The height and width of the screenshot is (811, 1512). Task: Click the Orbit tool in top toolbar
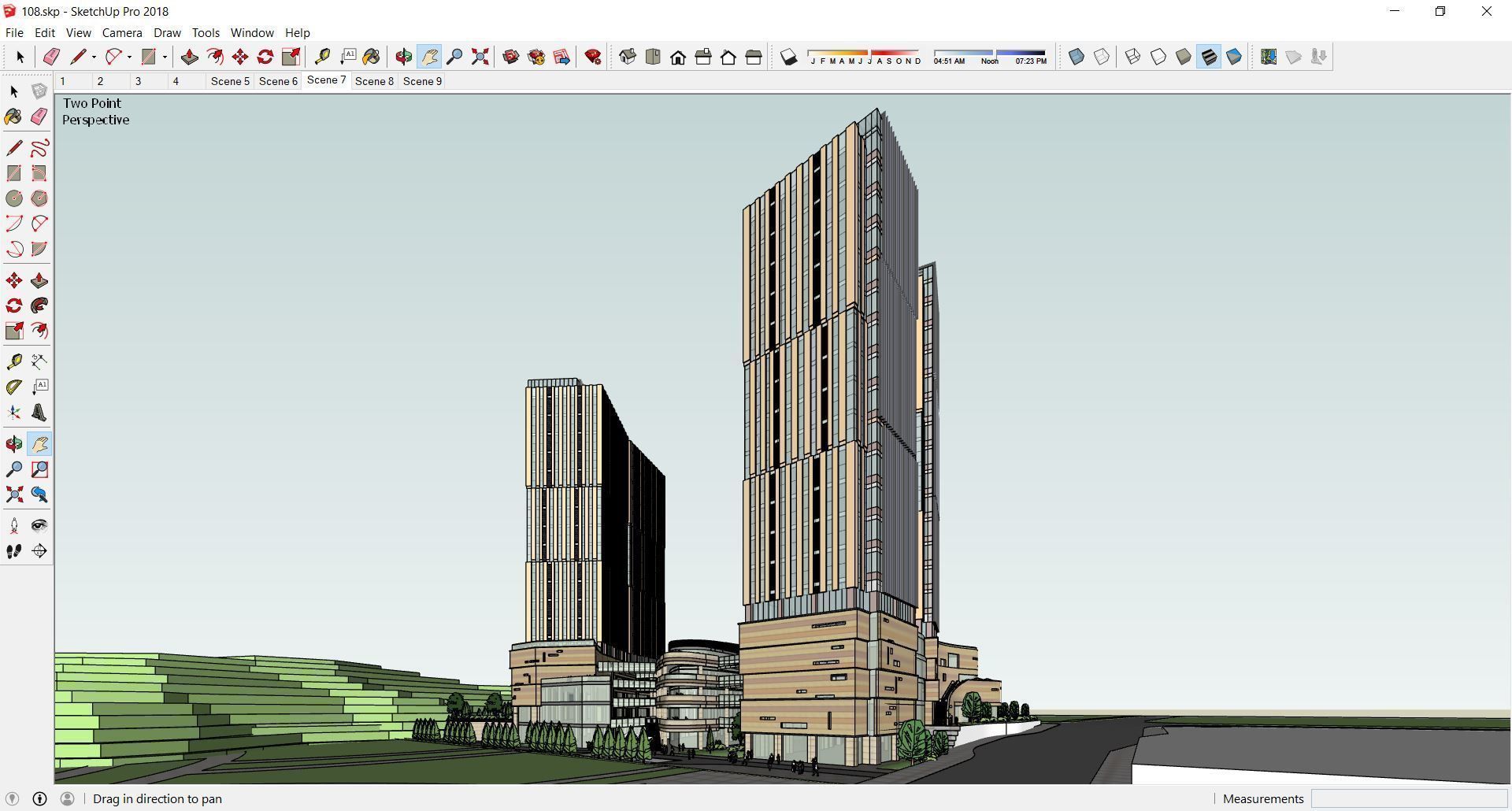pos(404,57)
